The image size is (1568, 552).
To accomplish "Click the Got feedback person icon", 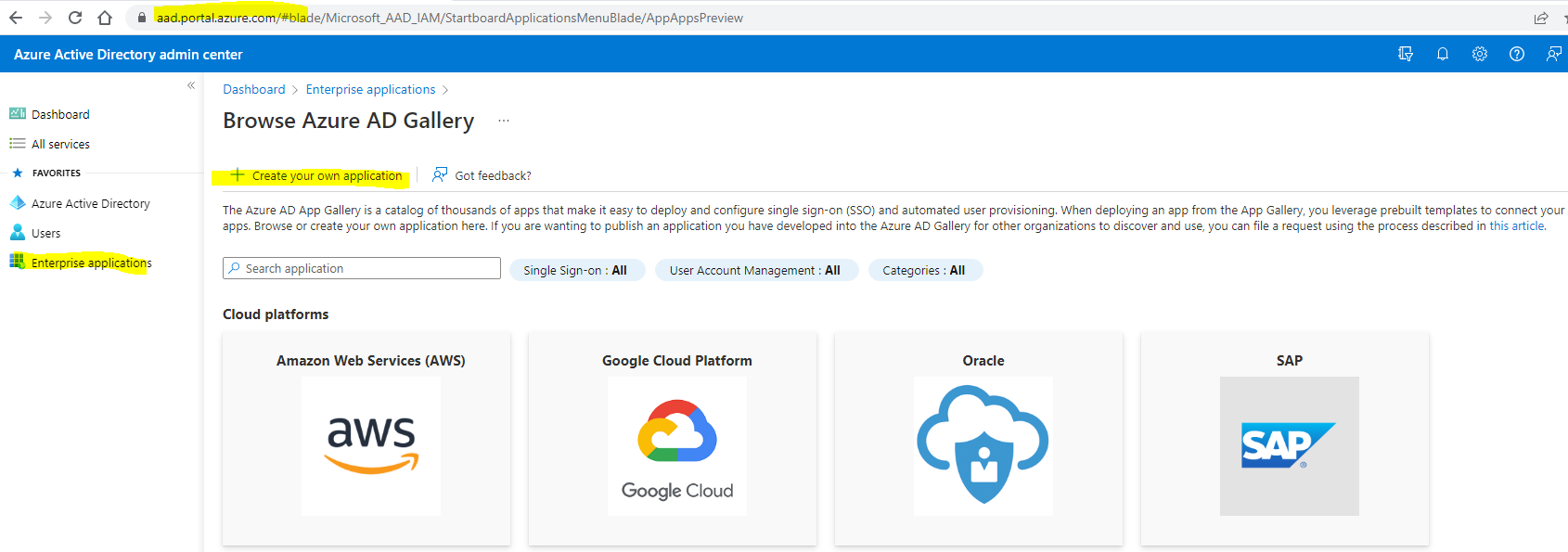I will point(440,174).
